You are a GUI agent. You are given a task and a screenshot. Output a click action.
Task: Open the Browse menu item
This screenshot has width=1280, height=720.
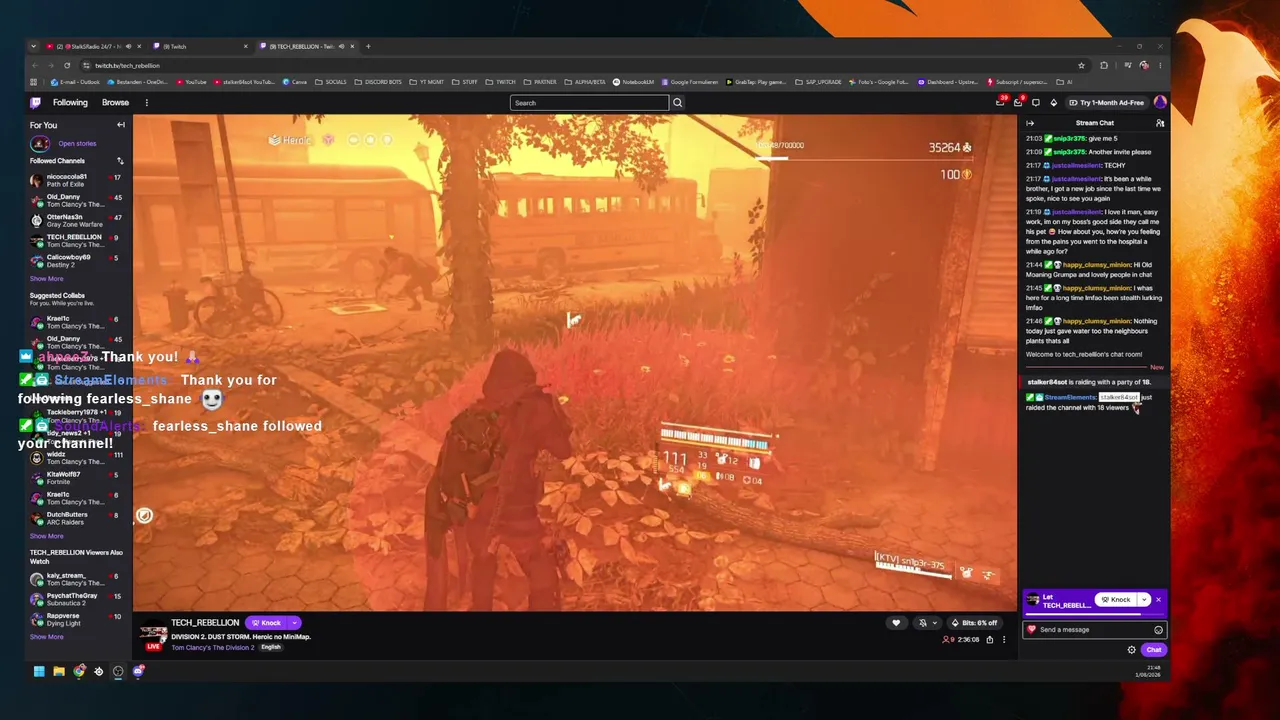click(115, 102)
